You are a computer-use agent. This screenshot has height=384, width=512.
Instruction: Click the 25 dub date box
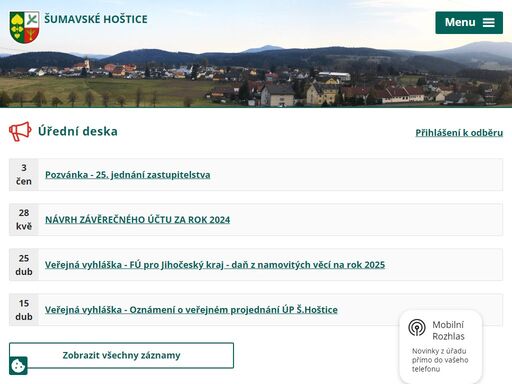tap(24, 265)
